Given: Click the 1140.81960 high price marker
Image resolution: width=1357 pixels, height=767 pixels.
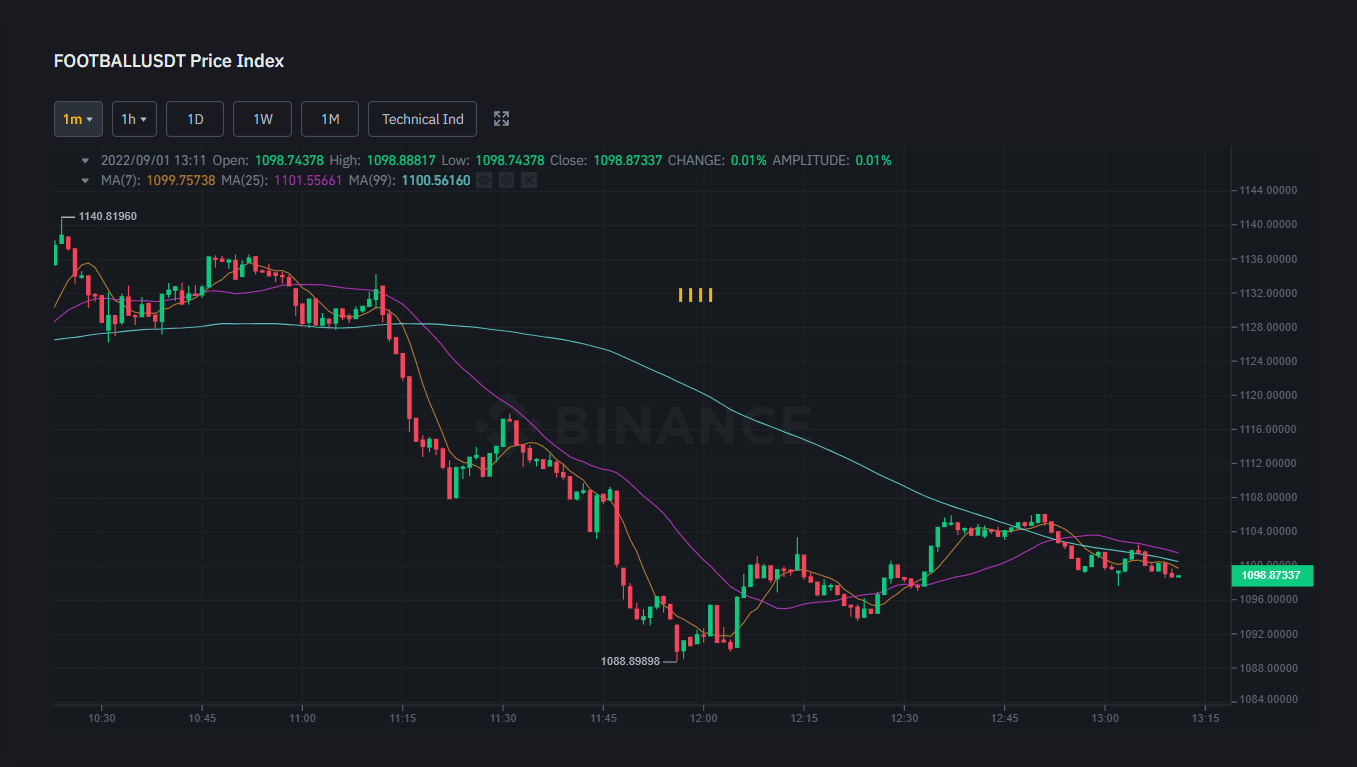Looking at the screenshot, I should 107,216.
